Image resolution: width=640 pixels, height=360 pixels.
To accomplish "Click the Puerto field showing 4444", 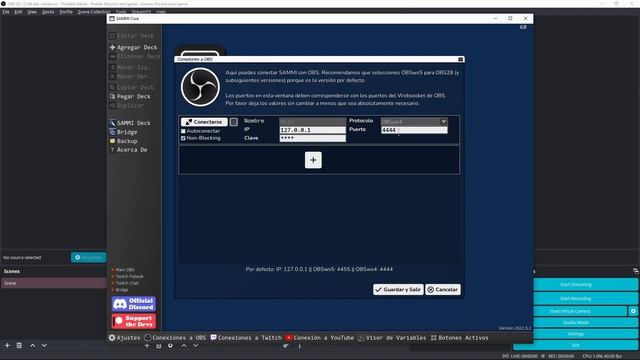I will tap(414, 130).
